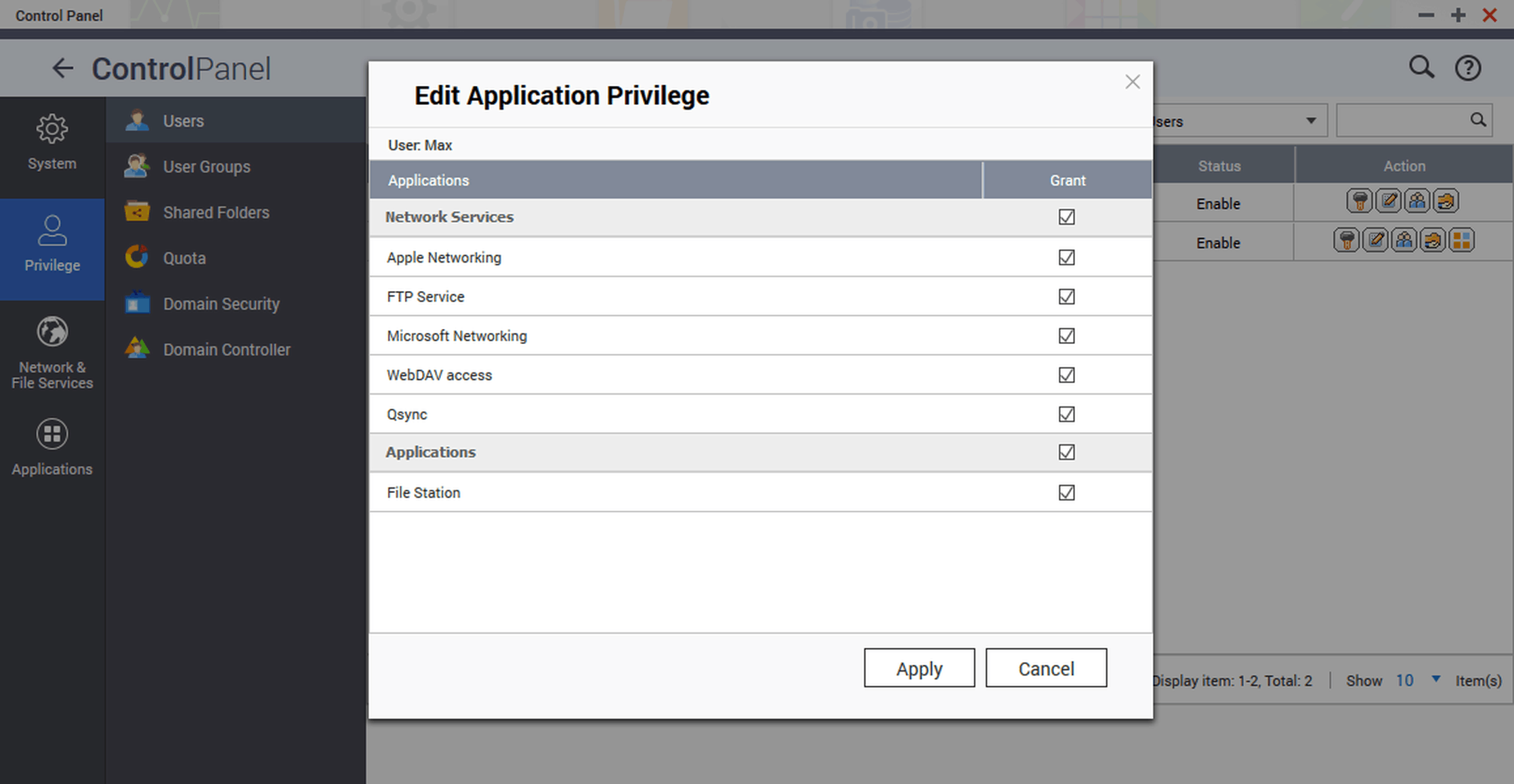
Task: Go back with the arrow icon
Action: [x=62, y=68]
